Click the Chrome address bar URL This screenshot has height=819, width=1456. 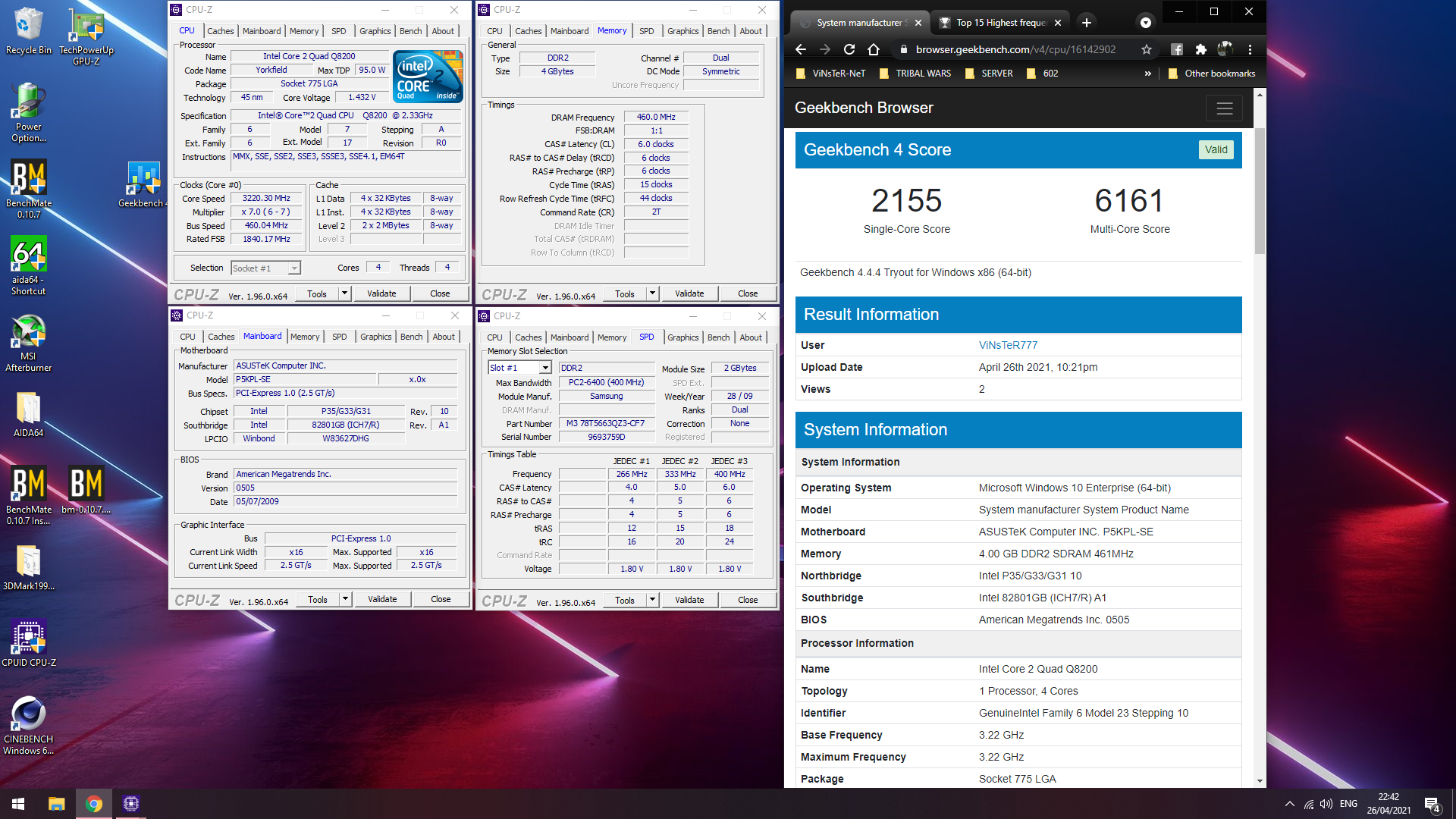pos(1015,49)
